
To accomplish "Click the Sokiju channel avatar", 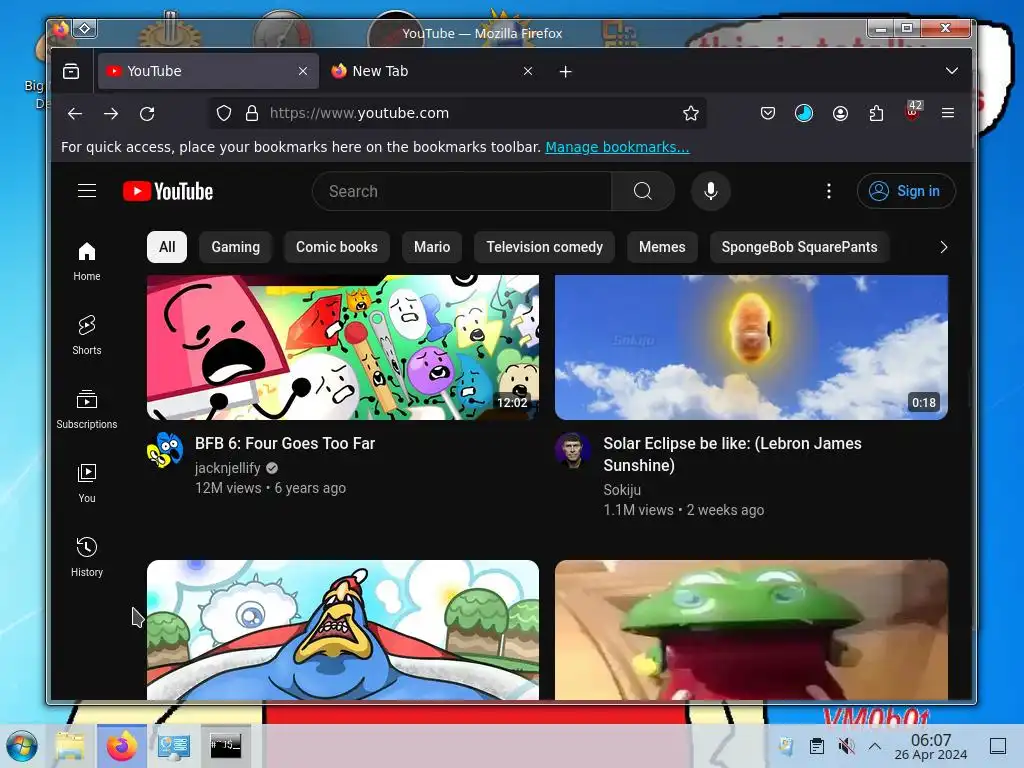I will [573, 450].
